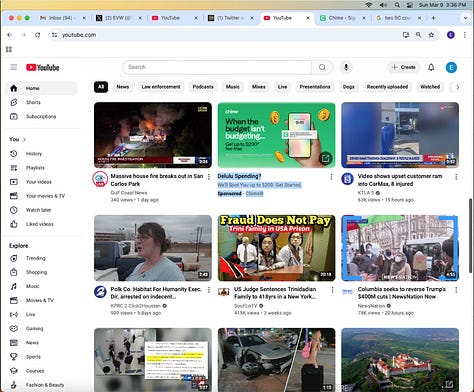Open the Chrome tab search dropdown
The width and height of the screenshot is (474, 392).
point(465,18)
